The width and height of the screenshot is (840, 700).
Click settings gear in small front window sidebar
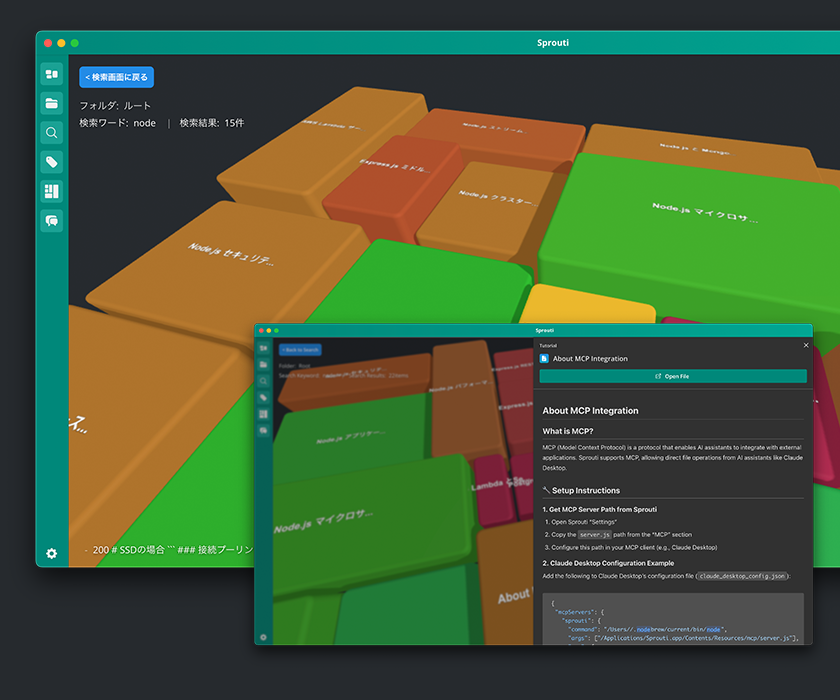(264, 637)
